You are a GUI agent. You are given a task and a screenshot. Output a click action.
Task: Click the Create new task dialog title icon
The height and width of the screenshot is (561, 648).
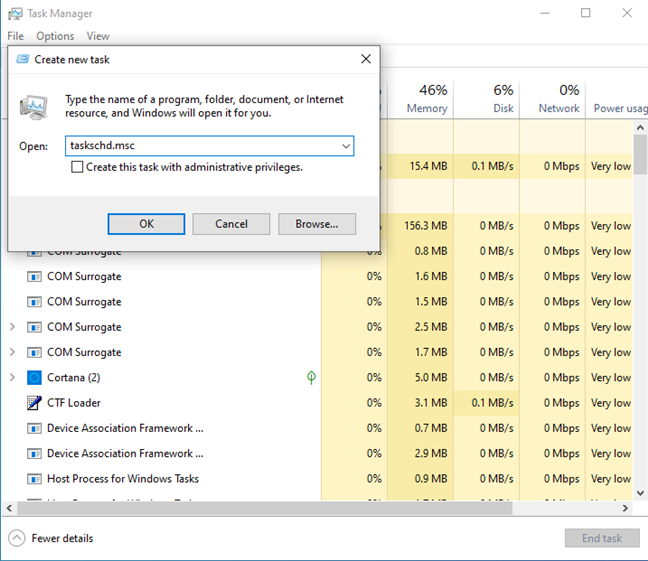click(x=23, y=59)
